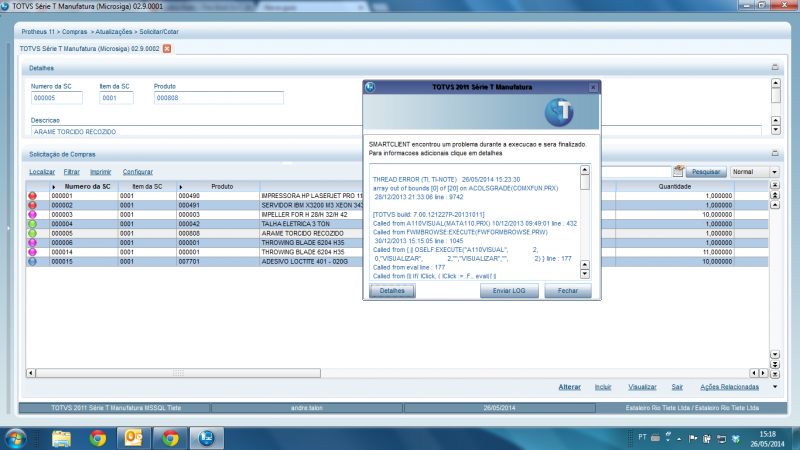
Task: Click the sort arrow beside Numero da SC header
Action: pos(53,187)
